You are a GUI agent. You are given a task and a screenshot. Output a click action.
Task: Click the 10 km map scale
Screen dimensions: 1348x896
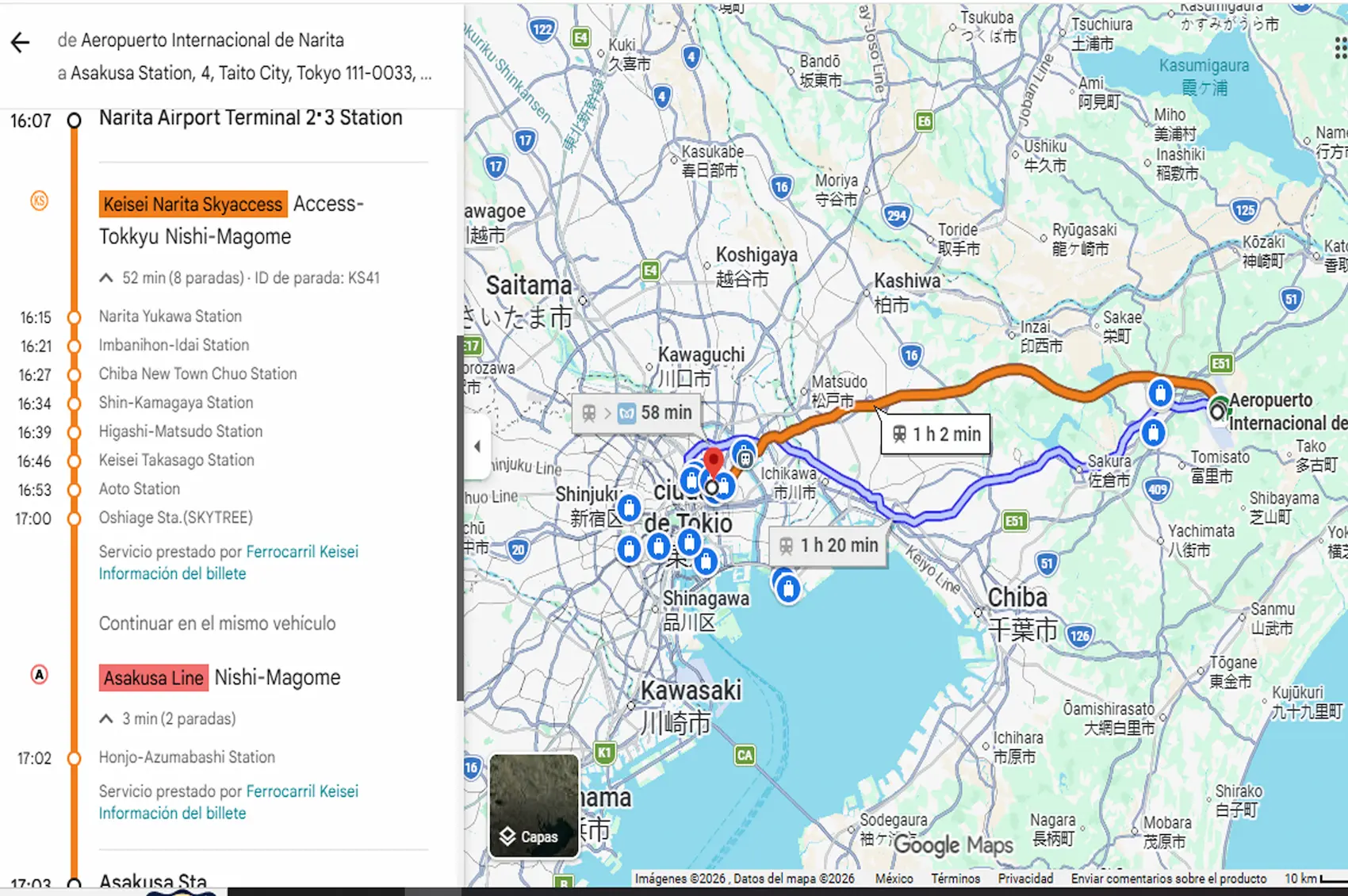pyautogui.click(x=1315, y=879)
